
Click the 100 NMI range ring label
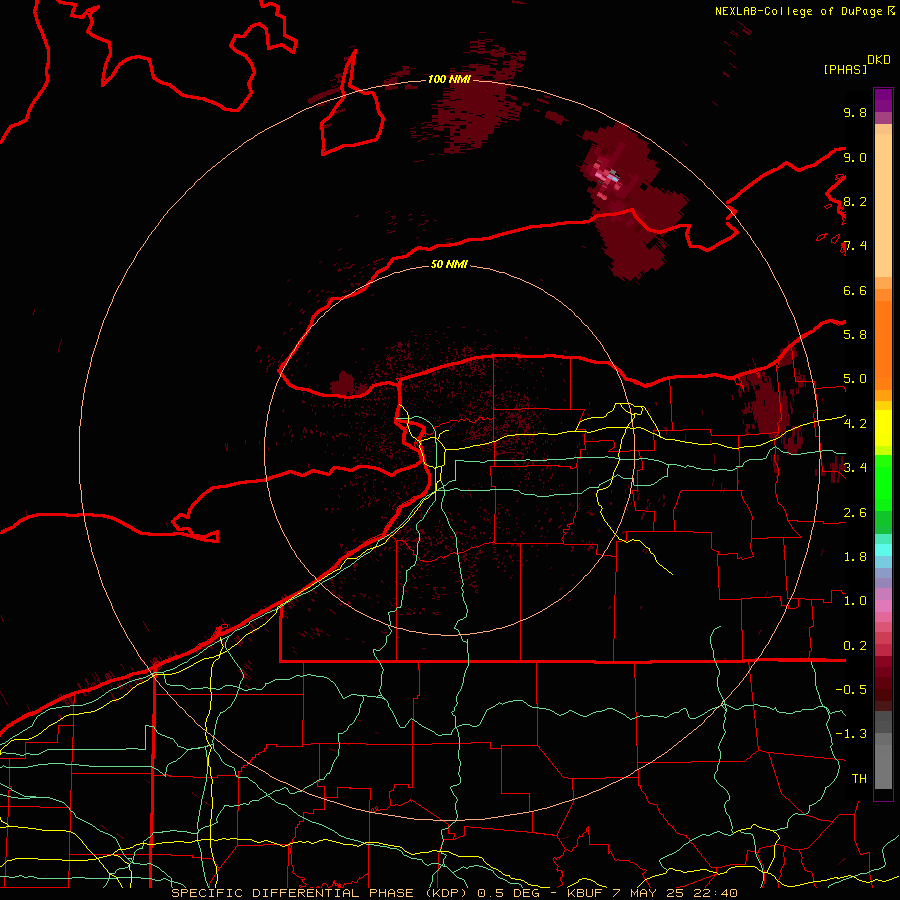coord(449,79)
